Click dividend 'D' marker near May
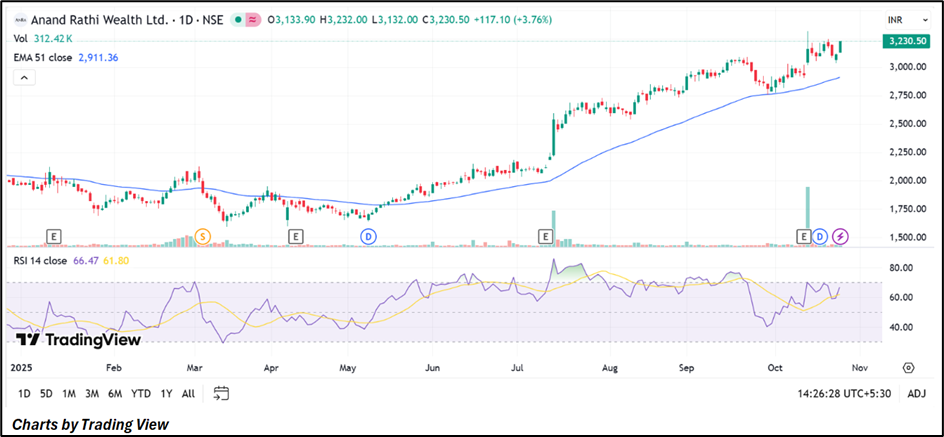The image size is (944, 437). tap(369, 236)
